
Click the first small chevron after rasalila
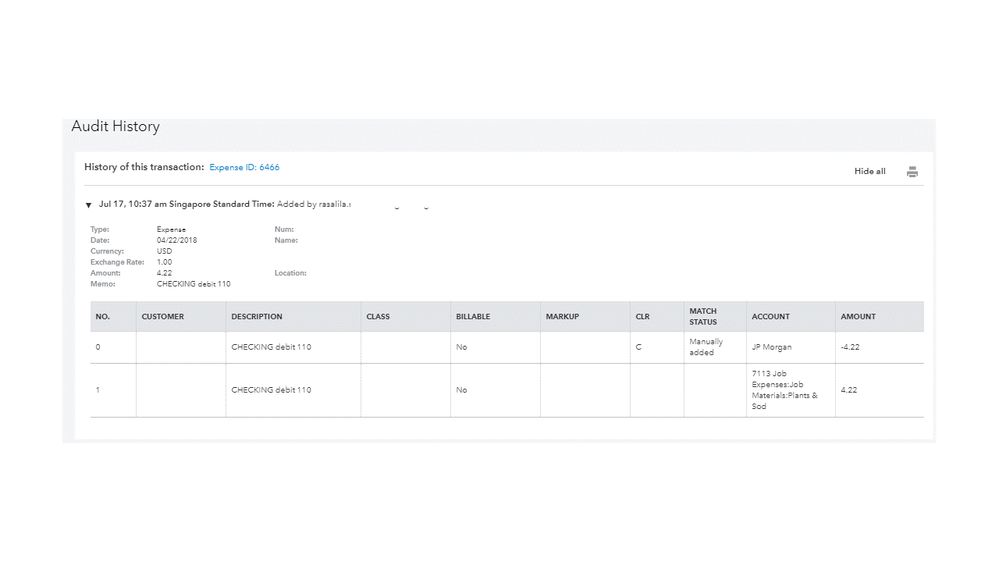click(x=397, y=208)
